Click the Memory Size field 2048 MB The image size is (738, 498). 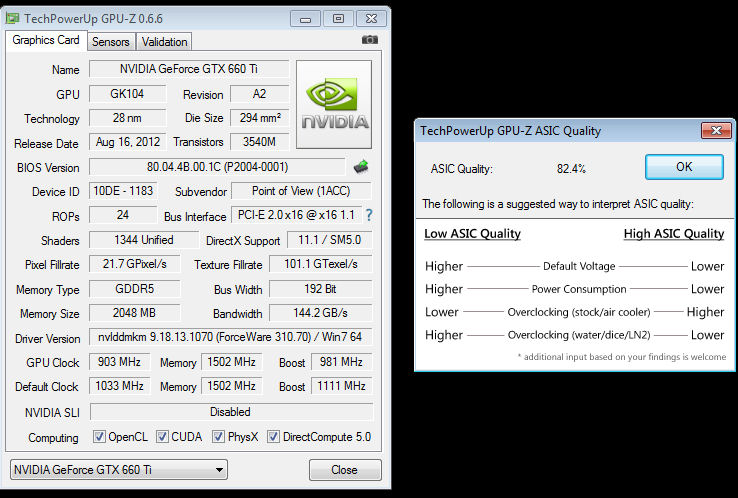click(x=135, y=313)
